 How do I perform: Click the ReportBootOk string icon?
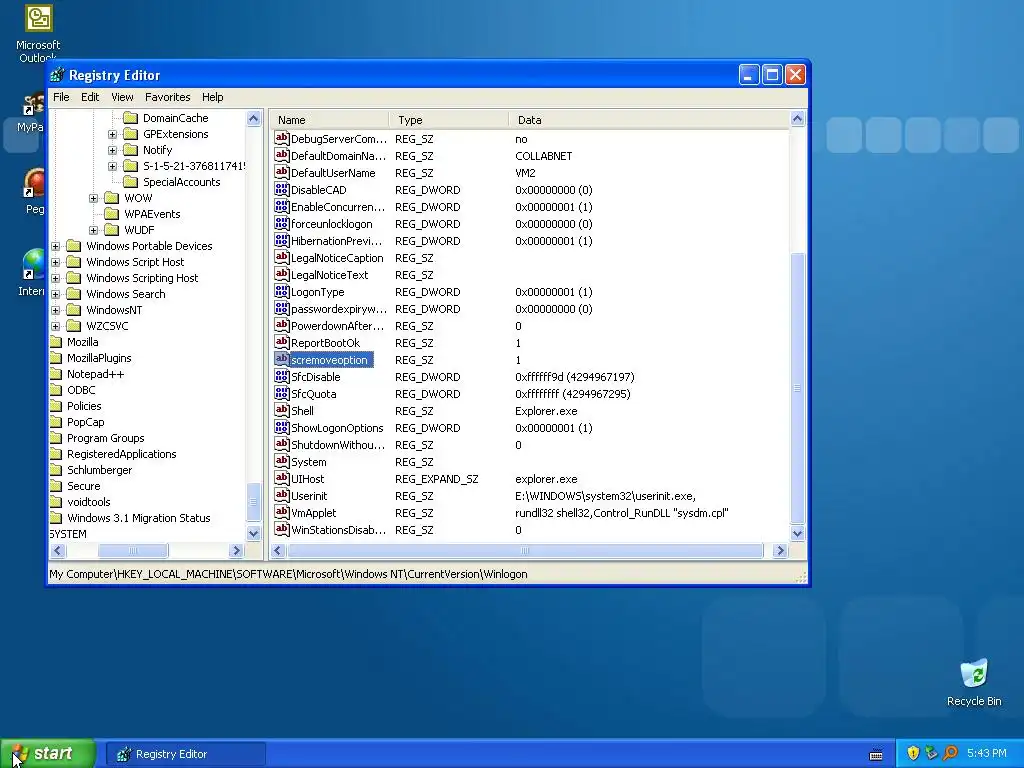[x=281, y=342]
